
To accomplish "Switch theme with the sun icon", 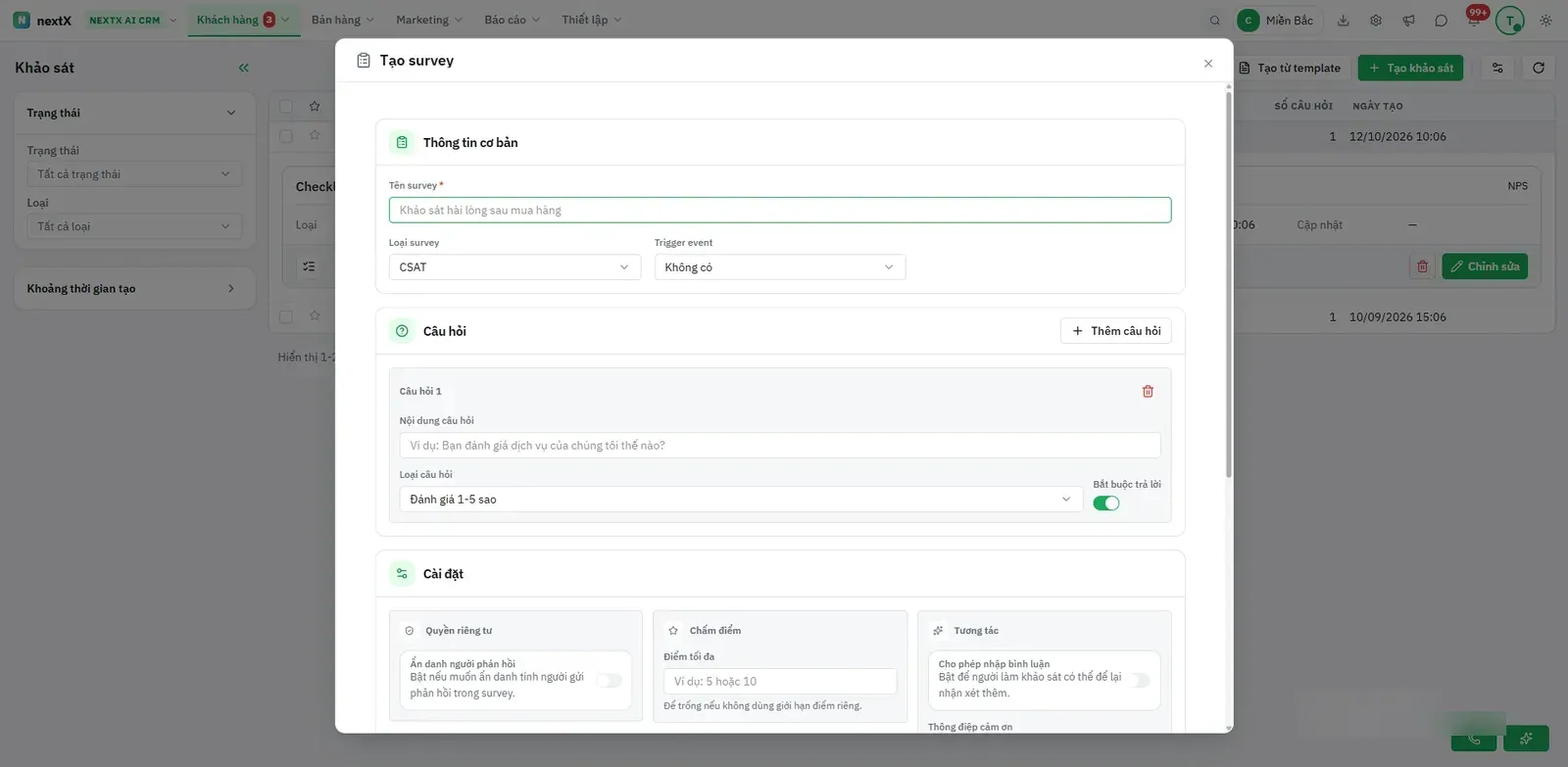I will [1546, 21].
